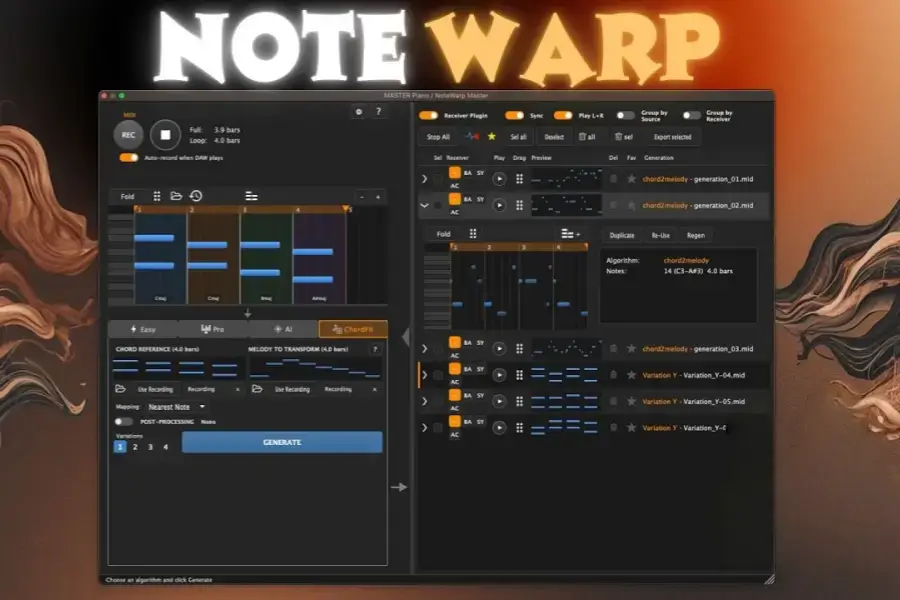Click the loop end marker on left piano roll
The height and width of the screenshot is (600, 900).
coord(346,208)
